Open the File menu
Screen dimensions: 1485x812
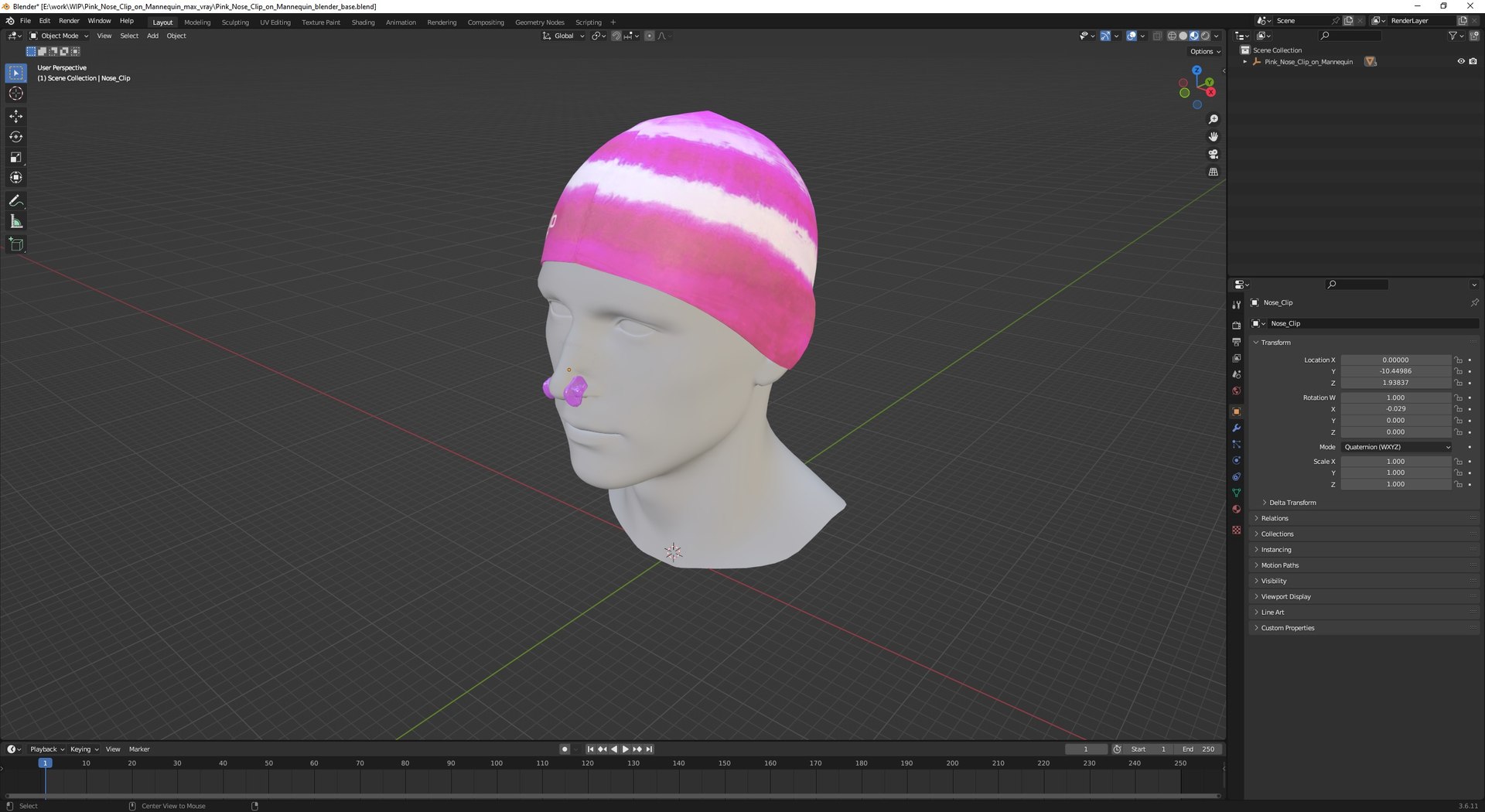point(26,21)
